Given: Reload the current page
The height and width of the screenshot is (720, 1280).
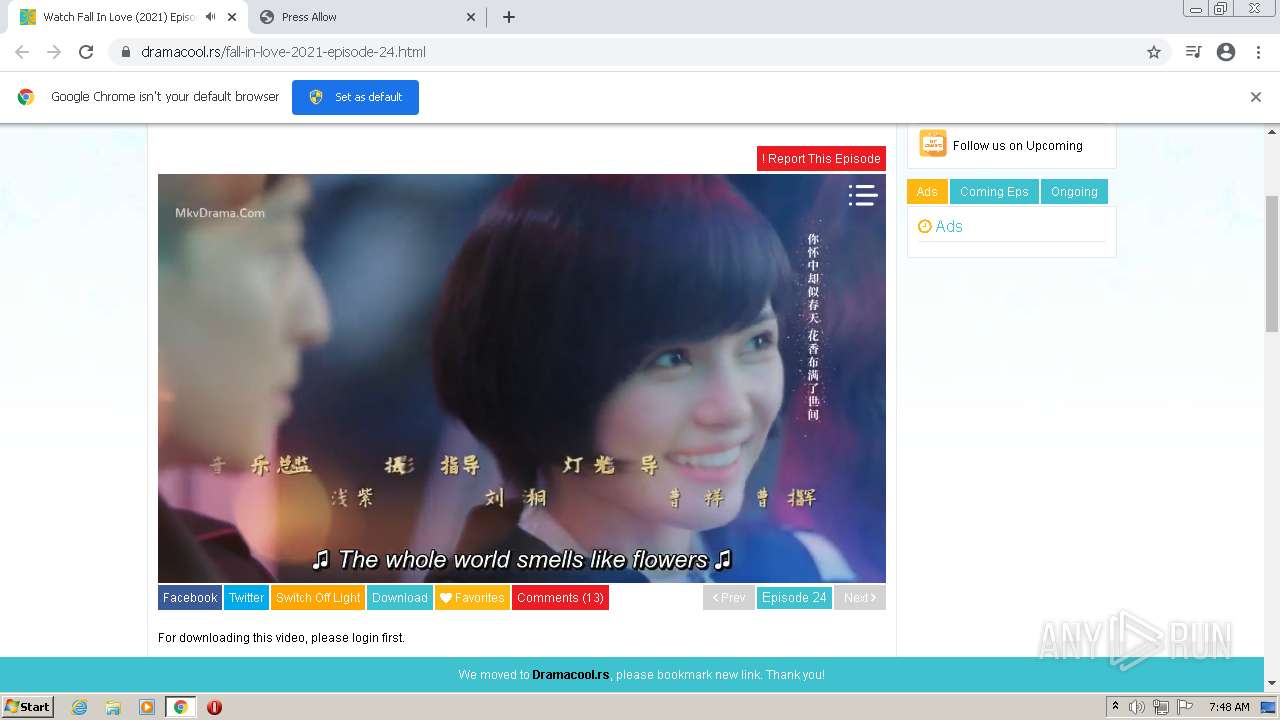Looking at the screenshot, I should click(x=86, y=52).
